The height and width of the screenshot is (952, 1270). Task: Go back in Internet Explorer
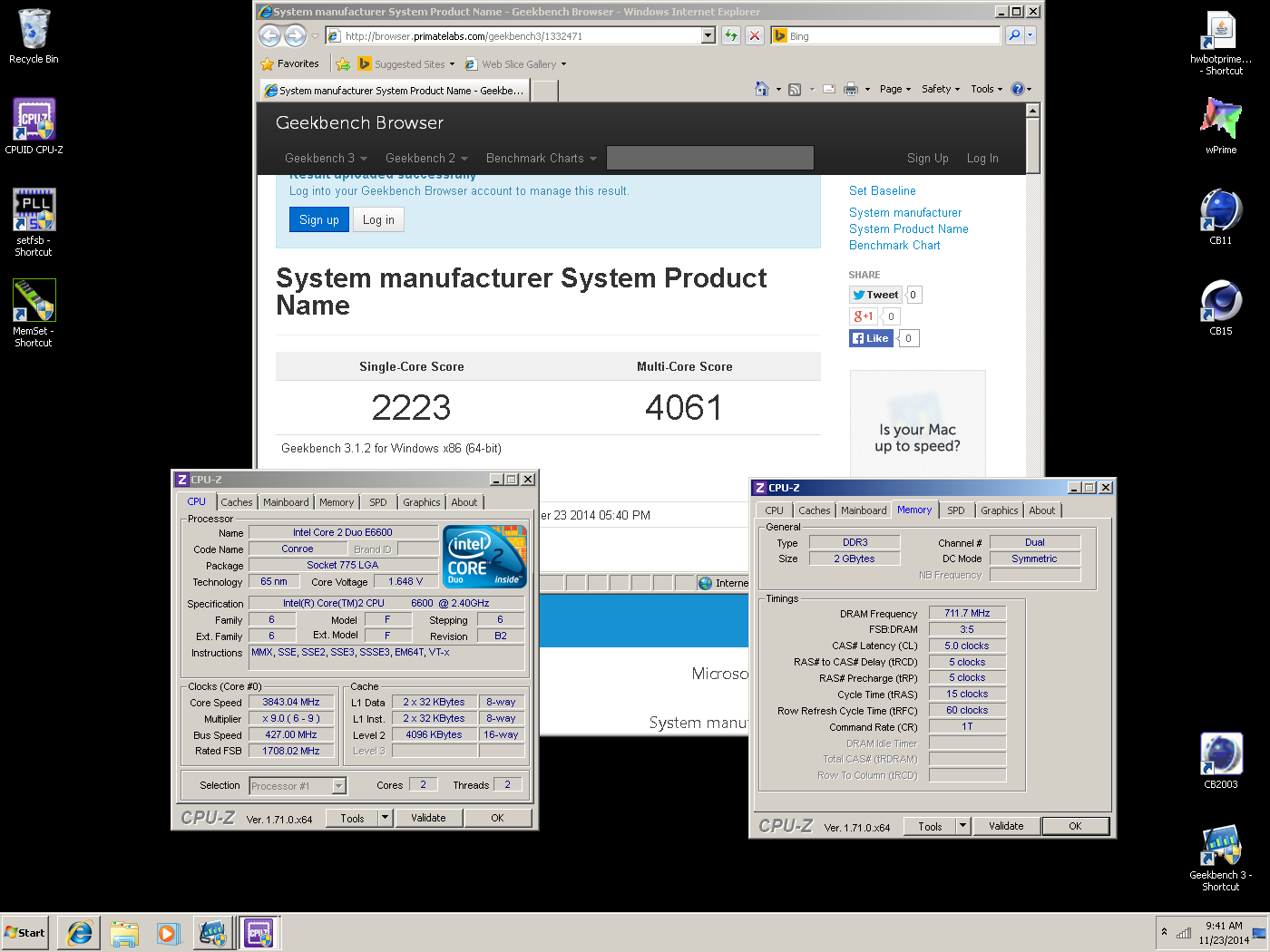[x=270, y=35]
